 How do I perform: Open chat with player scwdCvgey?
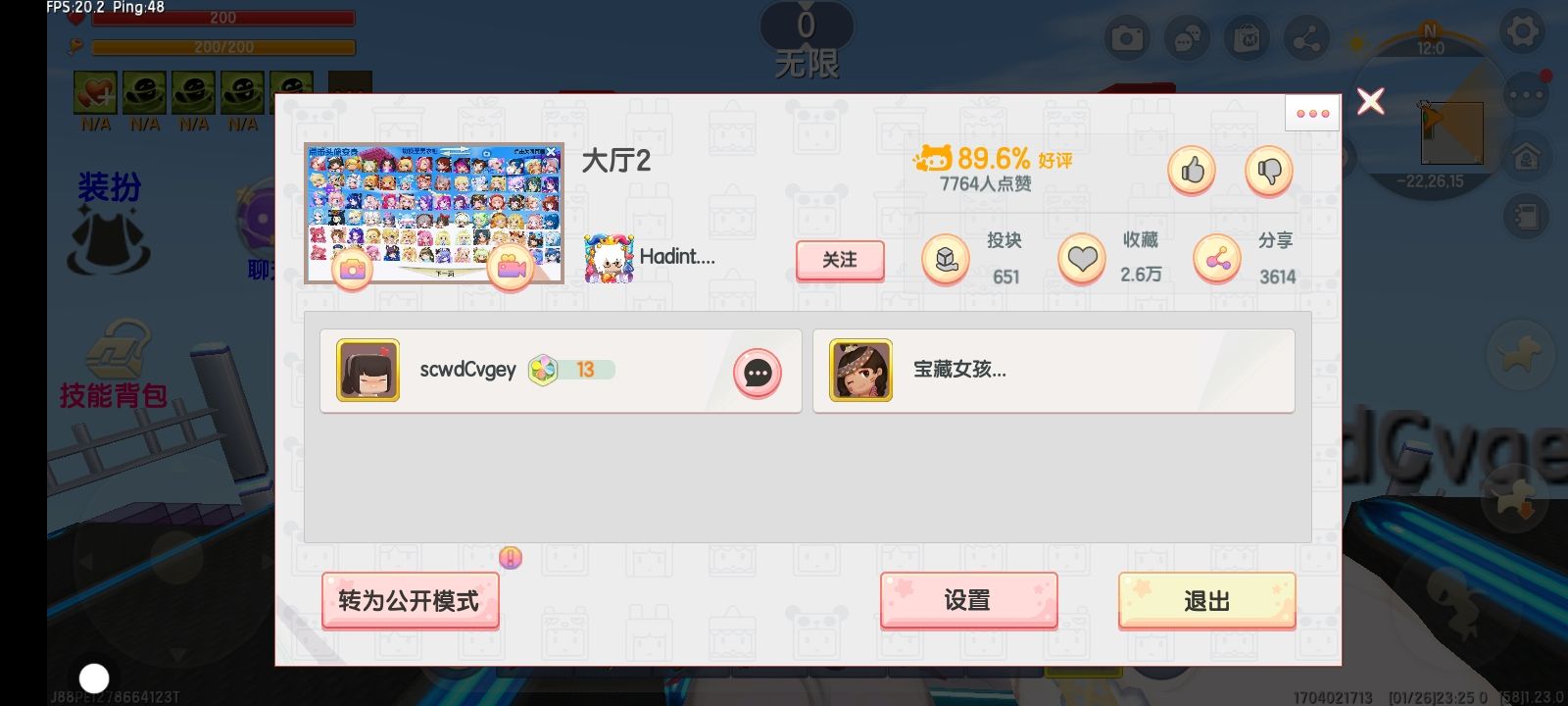(758, 373)
